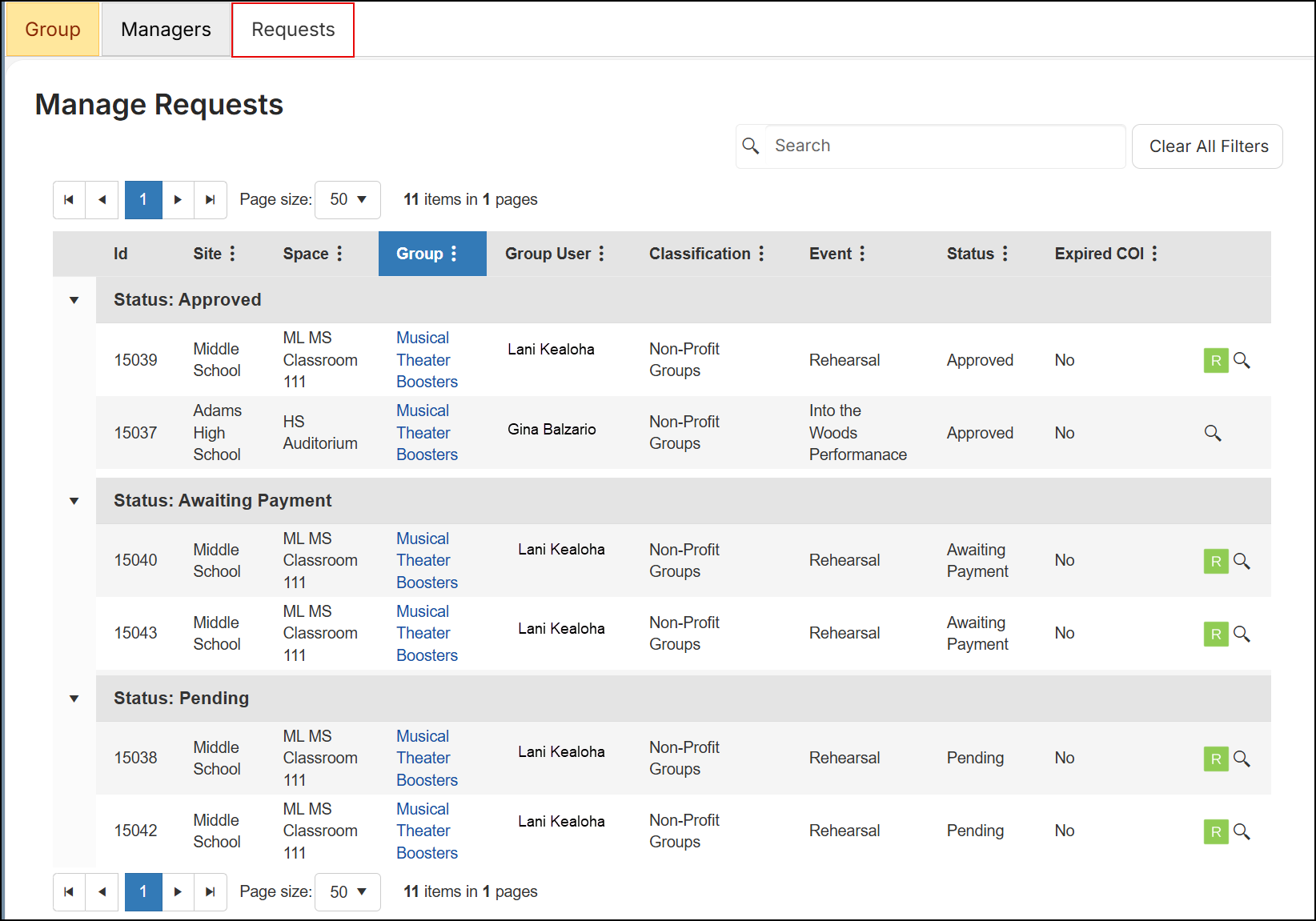Open Group User column options menu

coord(601,254)
